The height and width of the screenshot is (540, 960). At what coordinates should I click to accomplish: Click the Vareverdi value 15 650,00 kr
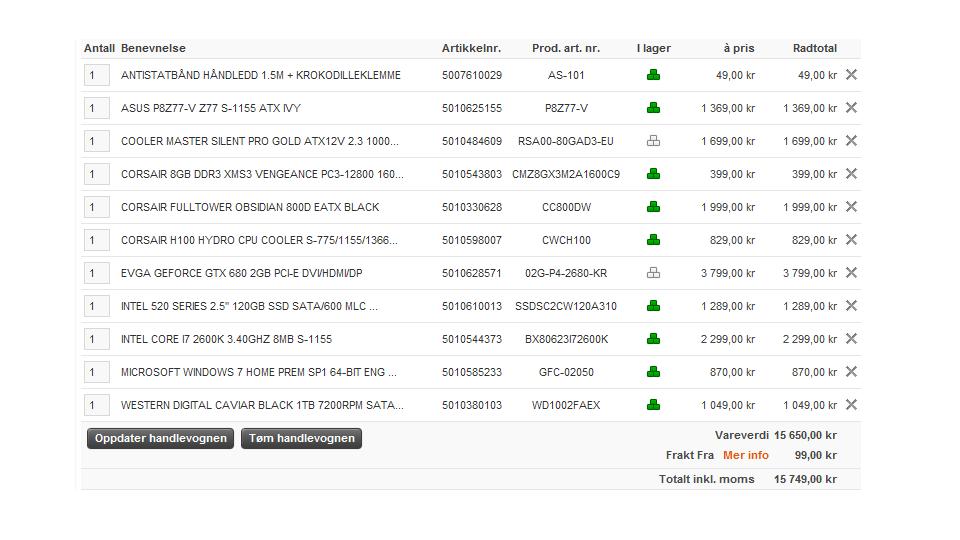[805, 435]
